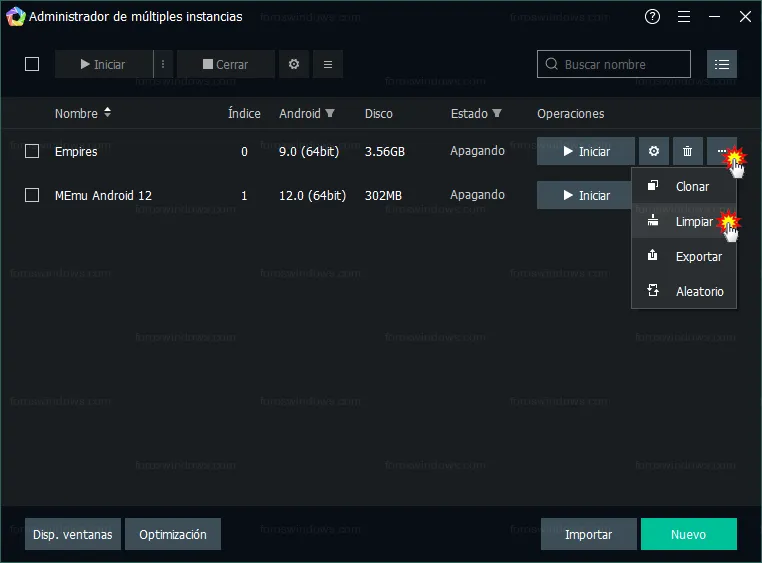
Task: Switch list view using top-right icon
Action: [x=722, y=64]
